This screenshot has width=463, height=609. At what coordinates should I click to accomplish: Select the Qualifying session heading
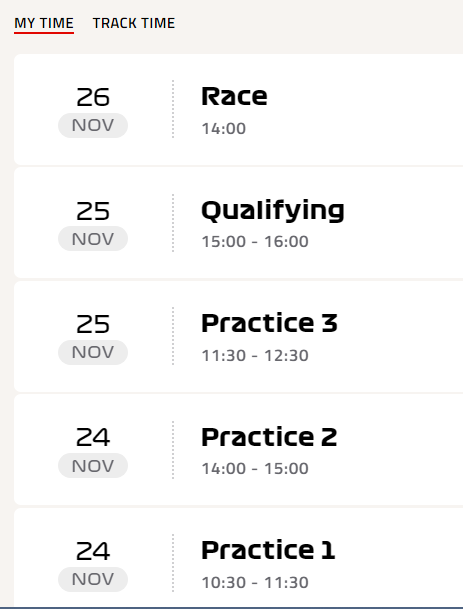(x=273, y=211)
